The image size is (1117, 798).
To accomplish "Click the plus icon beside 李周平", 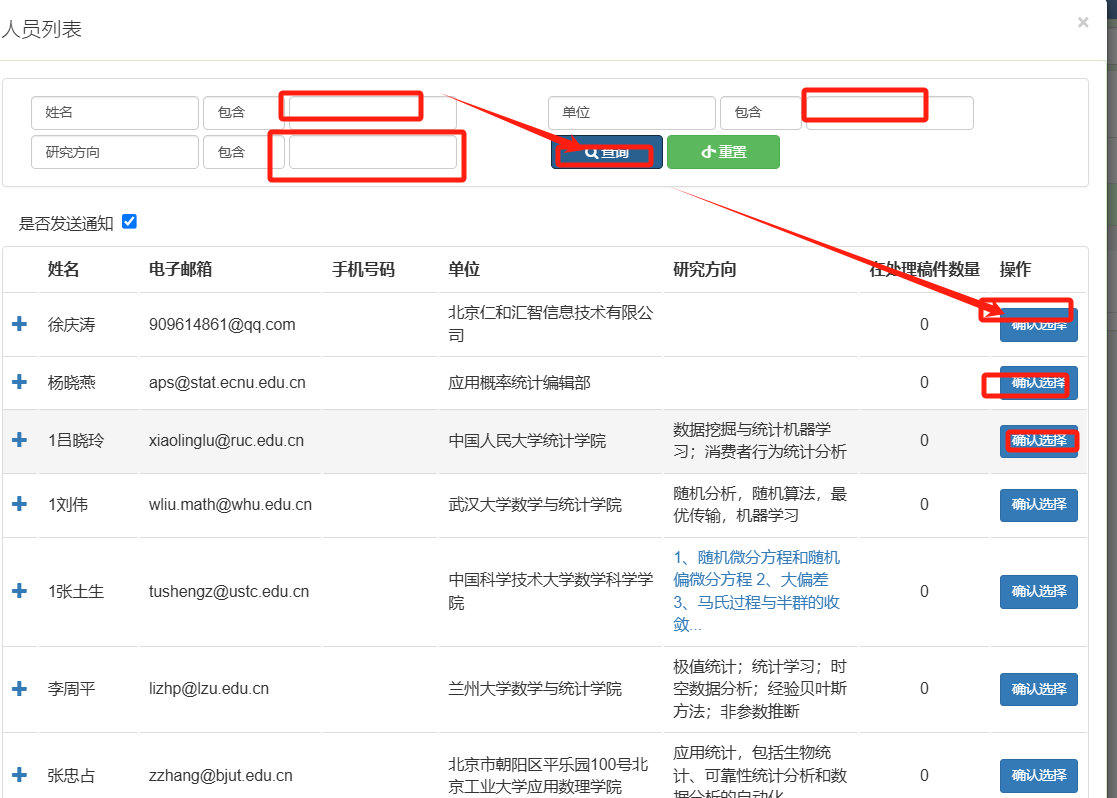I will (x=20, y=688).
